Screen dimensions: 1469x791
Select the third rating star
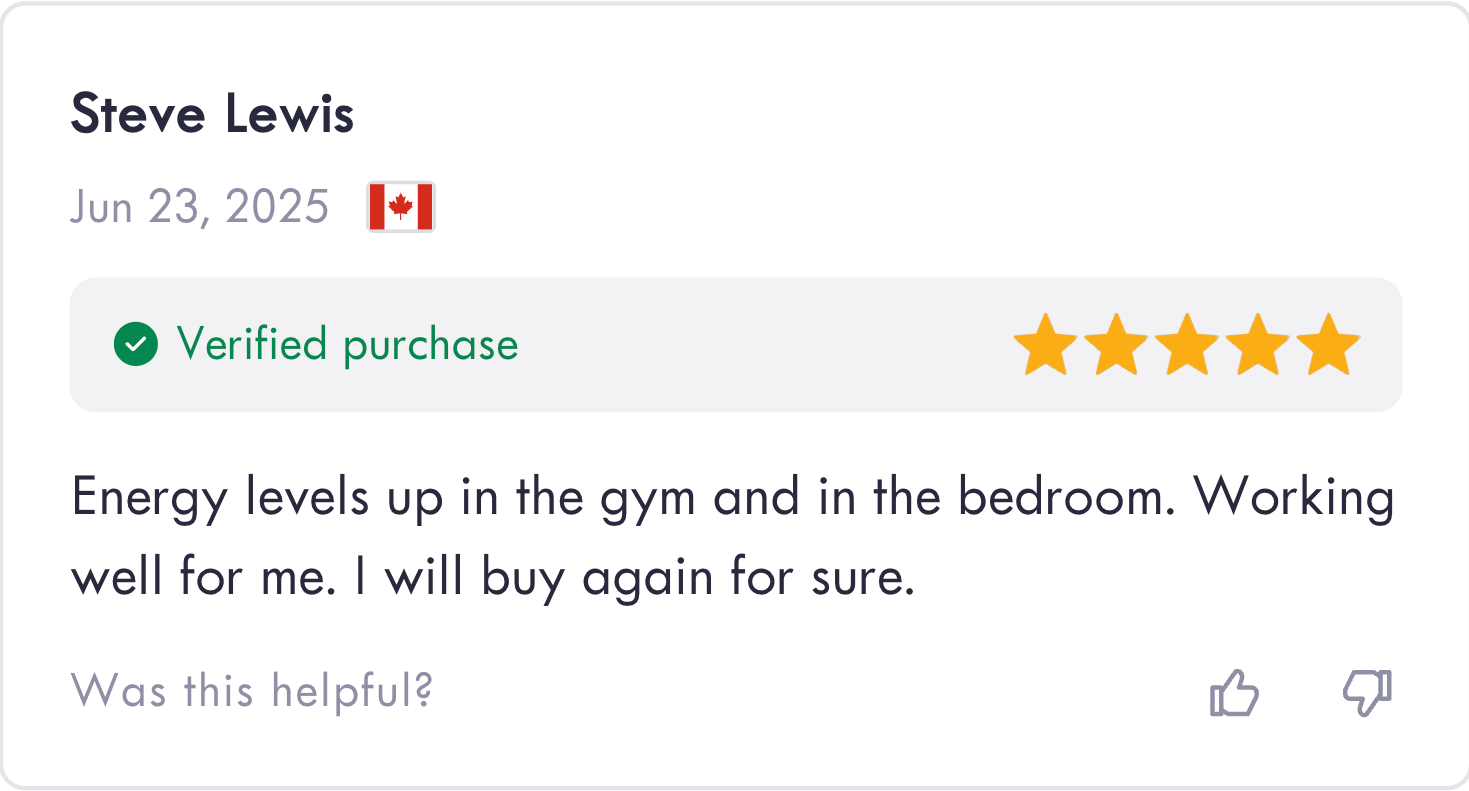coord(1187,345)
